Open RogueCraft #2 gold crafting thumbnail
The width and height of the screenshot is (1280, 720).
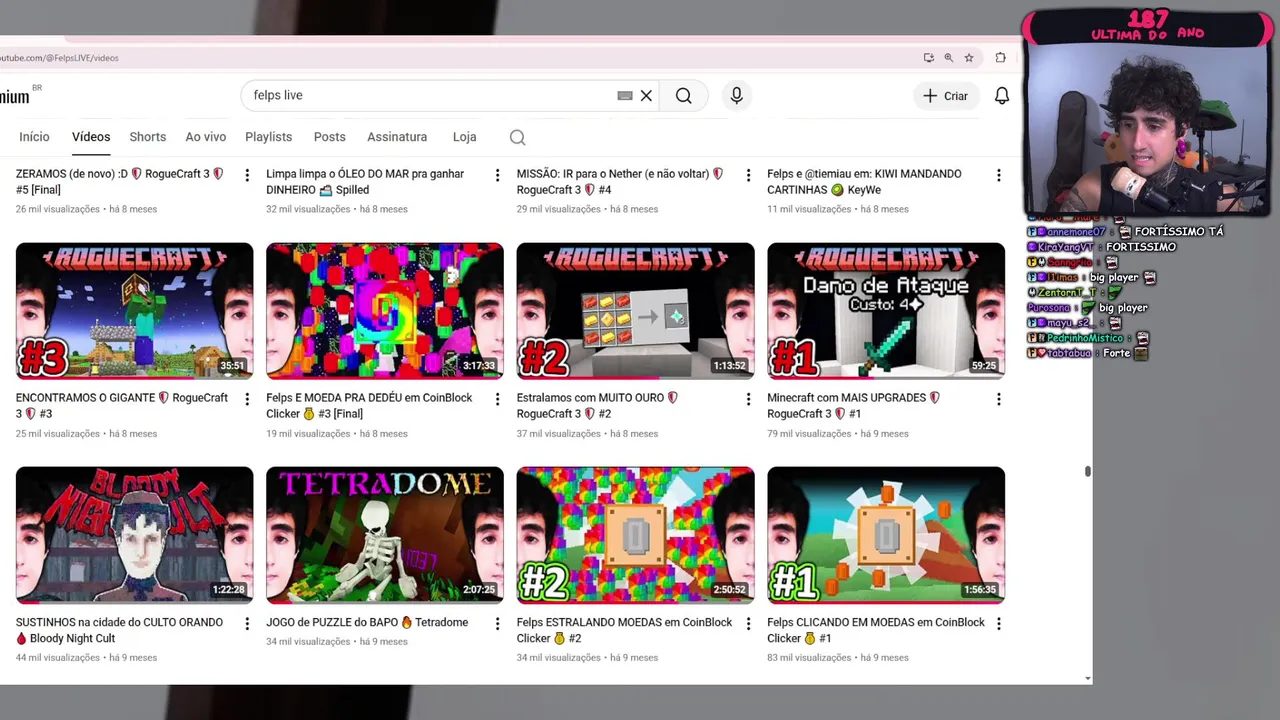636,310
